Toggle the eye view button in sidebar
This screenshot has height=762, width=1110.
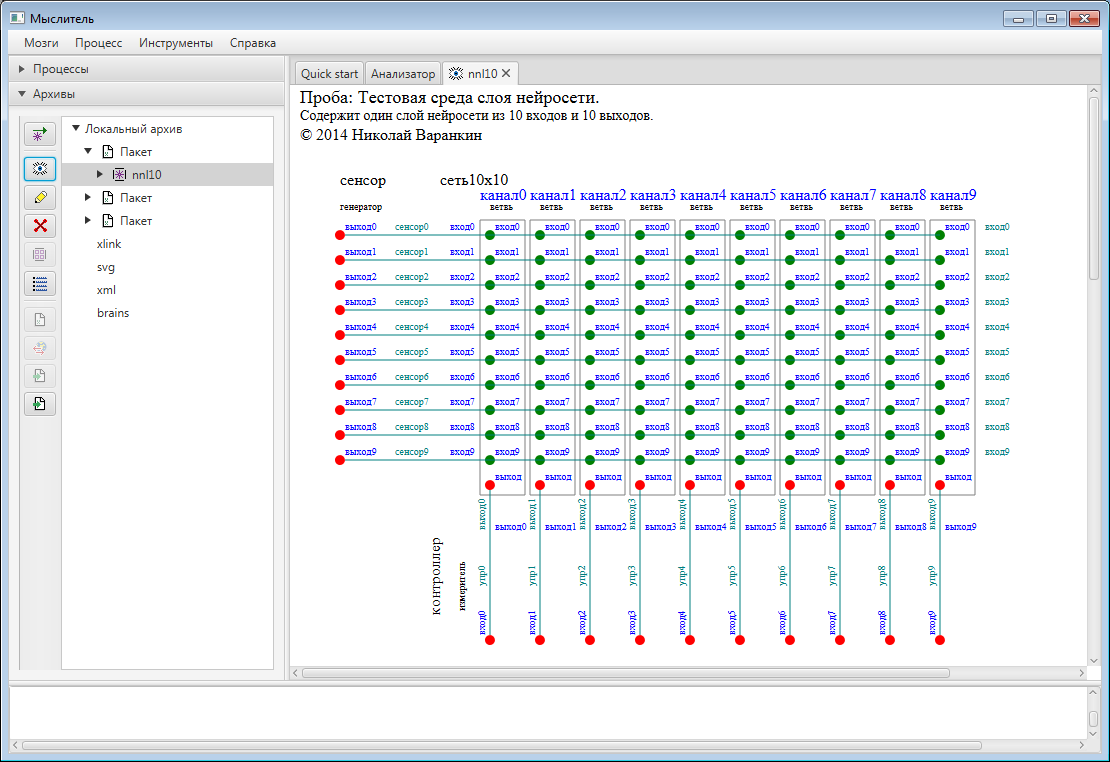(x=39, y=168)
